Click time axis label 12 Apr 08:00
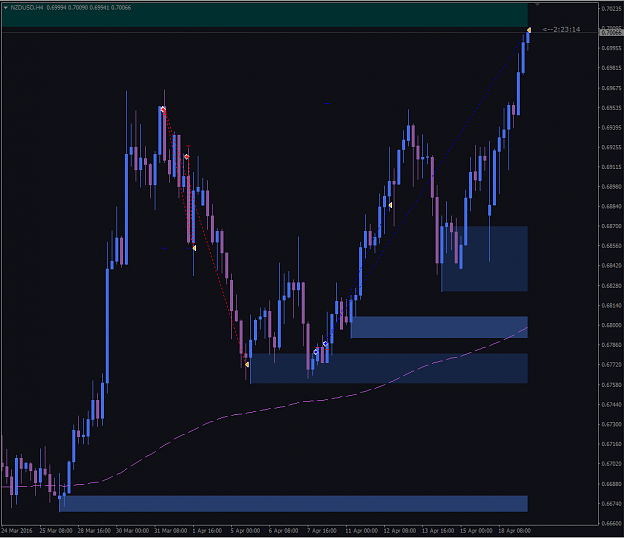This screenshot has height=538, width=625. coord(400,531)
